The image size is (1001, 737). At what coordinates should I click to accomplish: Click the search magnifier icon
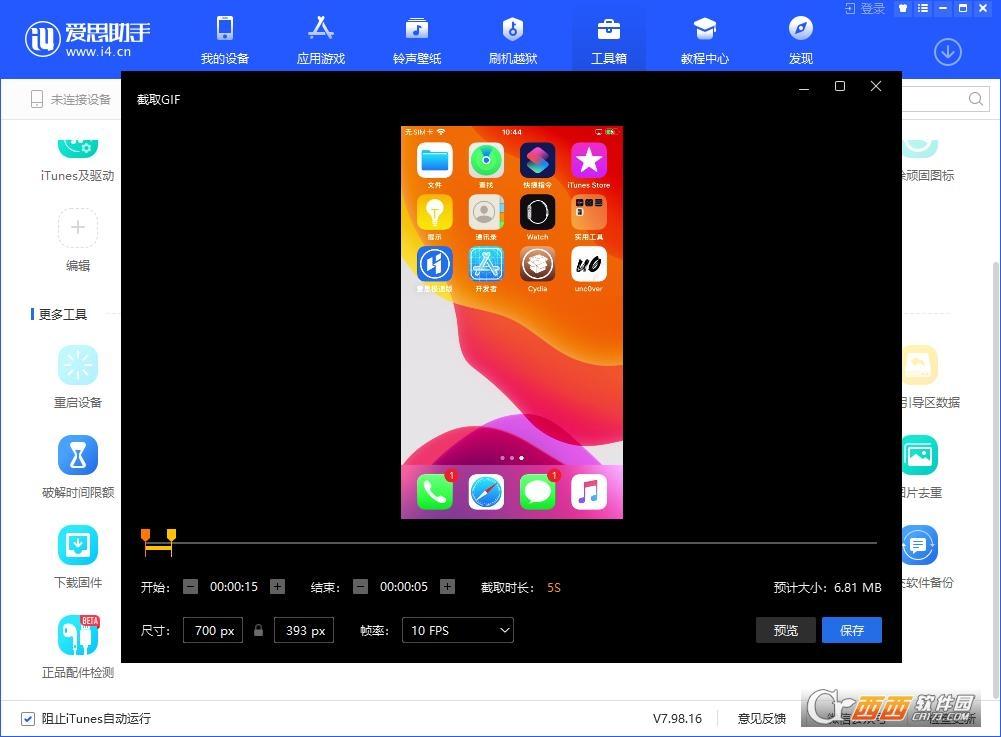[975, 99]
